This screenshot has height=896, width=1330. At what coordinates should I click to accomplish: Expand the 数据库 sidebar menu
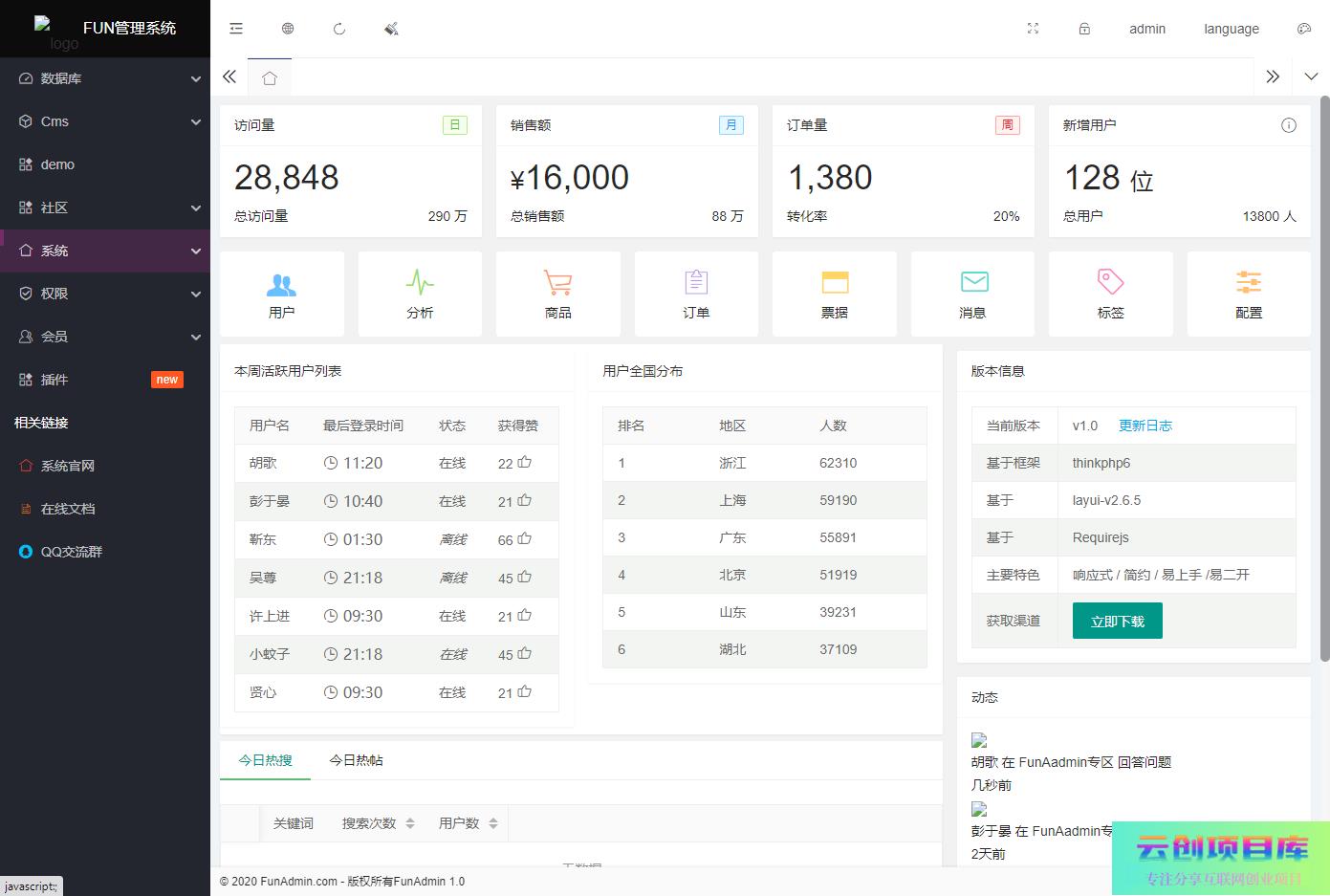pyautogui.click(x=105, y=78)
